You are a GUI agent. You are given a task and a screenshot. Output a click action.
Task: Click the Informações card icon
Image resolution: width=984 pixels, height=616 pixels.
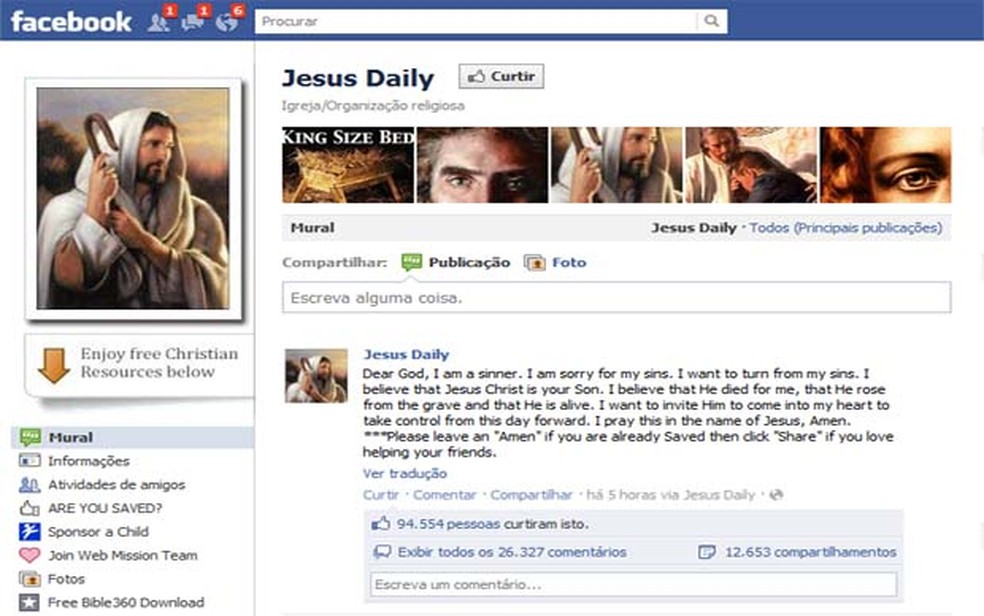[29, 461]
